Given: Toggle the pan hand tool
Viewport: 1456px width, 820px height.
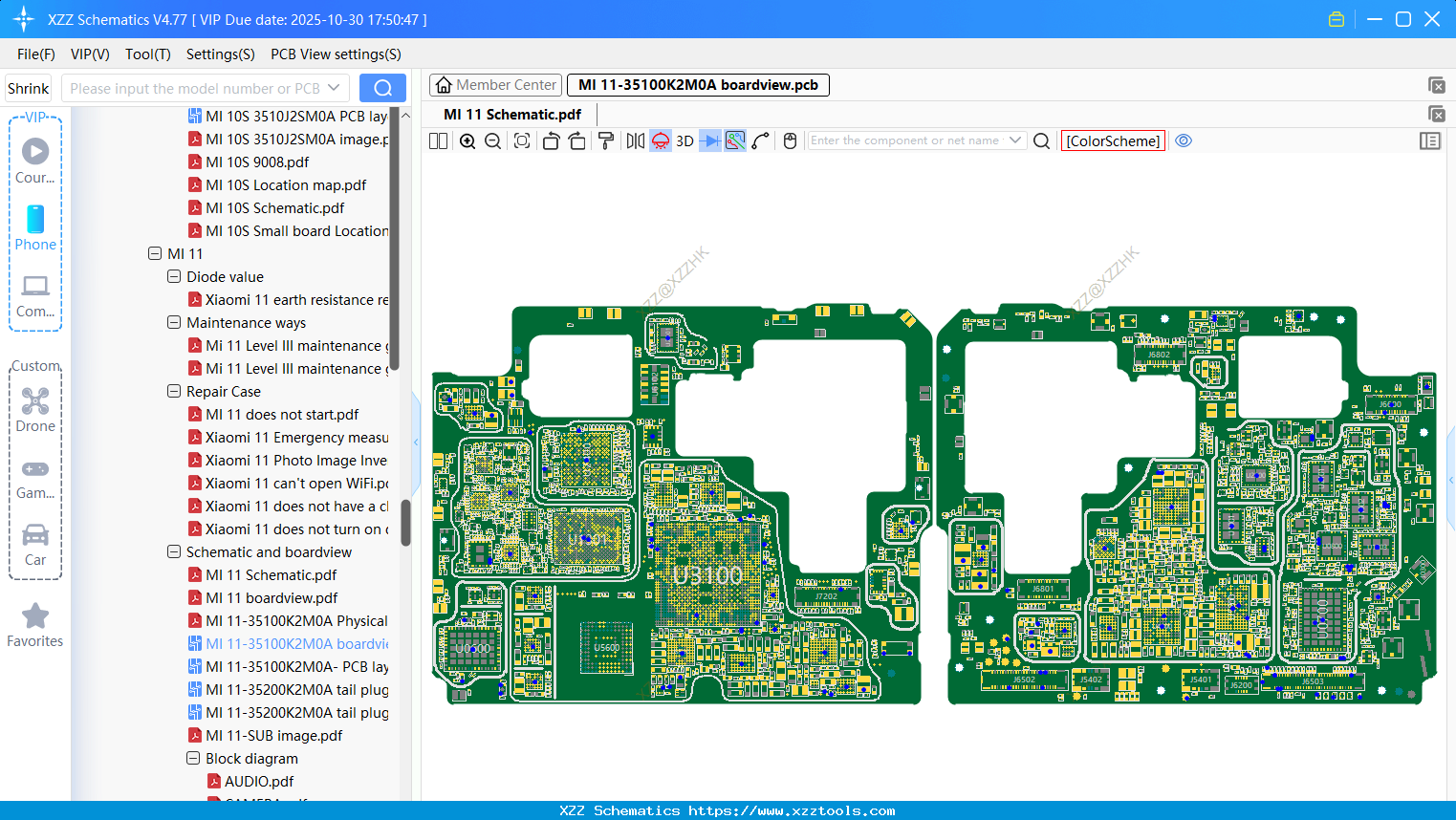Looking at the screenshot, I should (x=789, y=140).
